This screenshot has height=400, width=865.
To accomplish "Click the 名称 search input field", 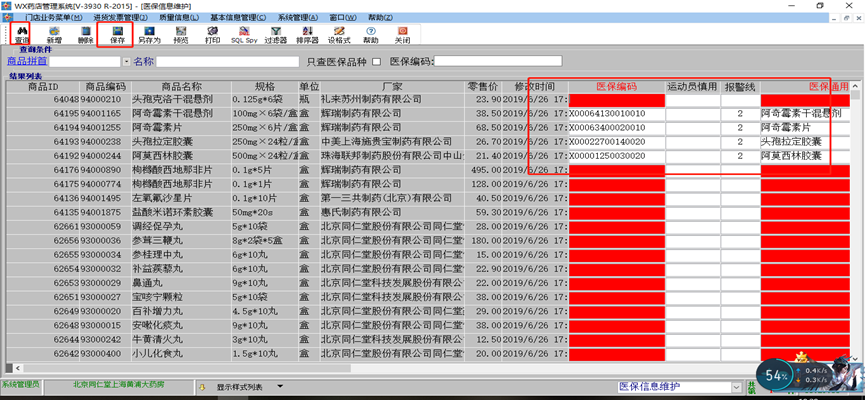I will [x=227, y=62].
